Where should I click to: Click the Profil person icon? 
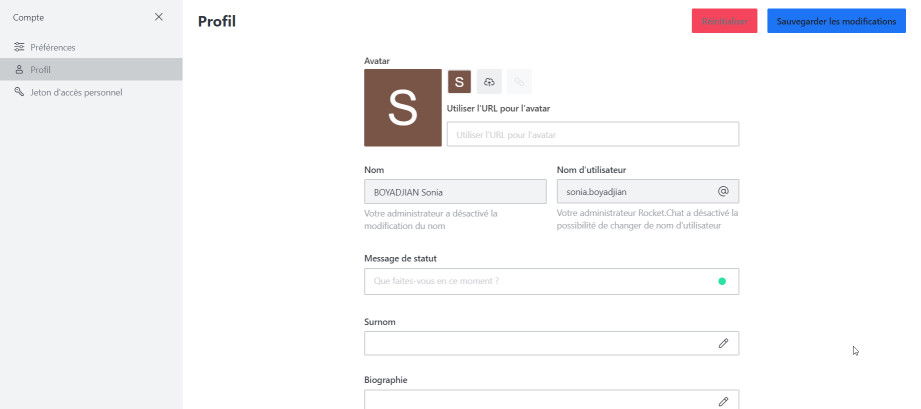click(x=19, y=69)
